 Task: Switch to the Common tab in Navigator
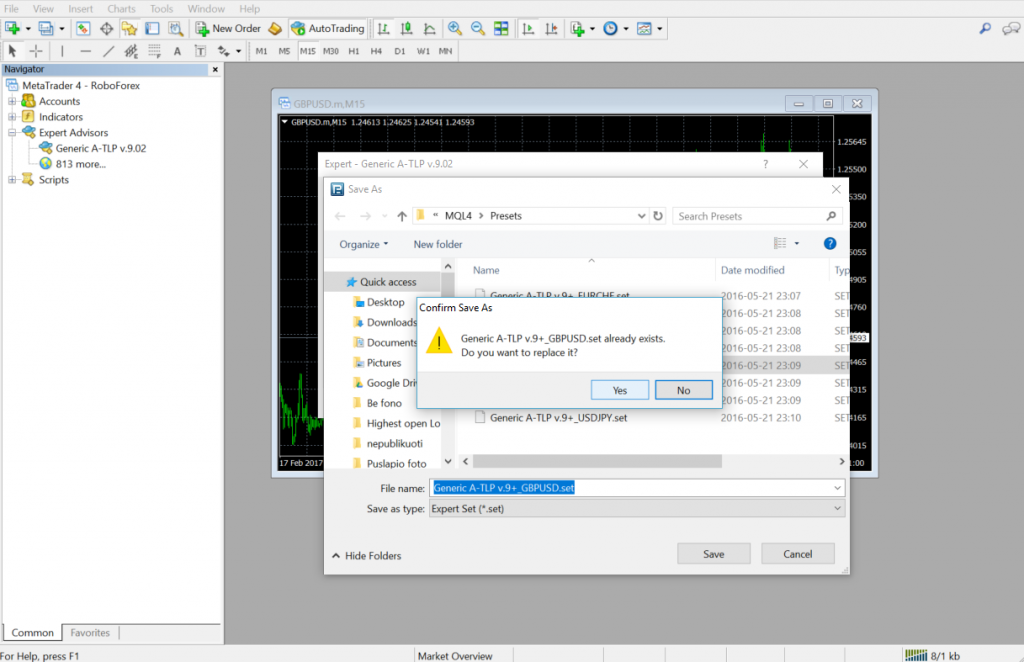coord(33,633)
